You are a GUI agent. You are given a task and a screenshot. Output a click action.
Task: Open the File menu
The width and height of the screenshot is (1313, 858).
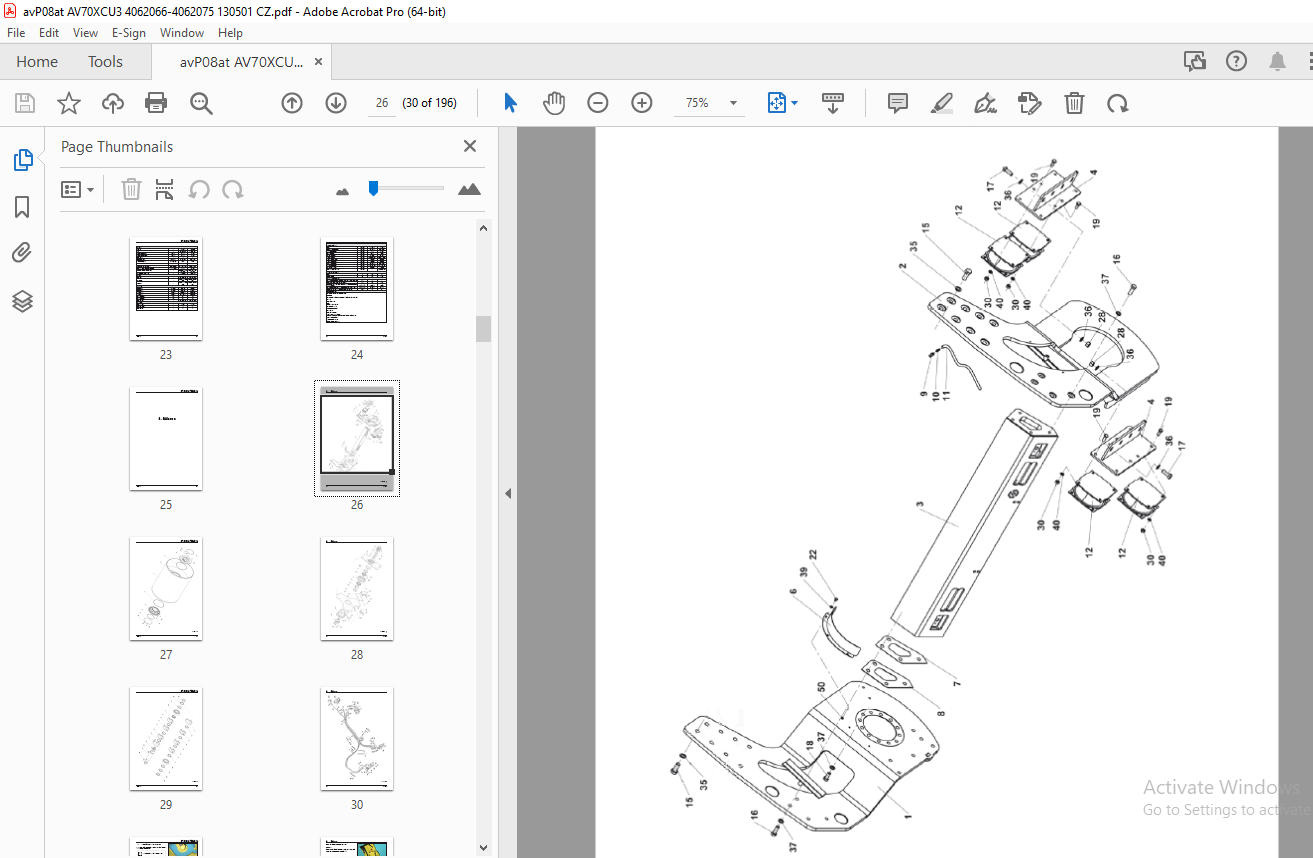pyautogui.click(x=16, y=32)
